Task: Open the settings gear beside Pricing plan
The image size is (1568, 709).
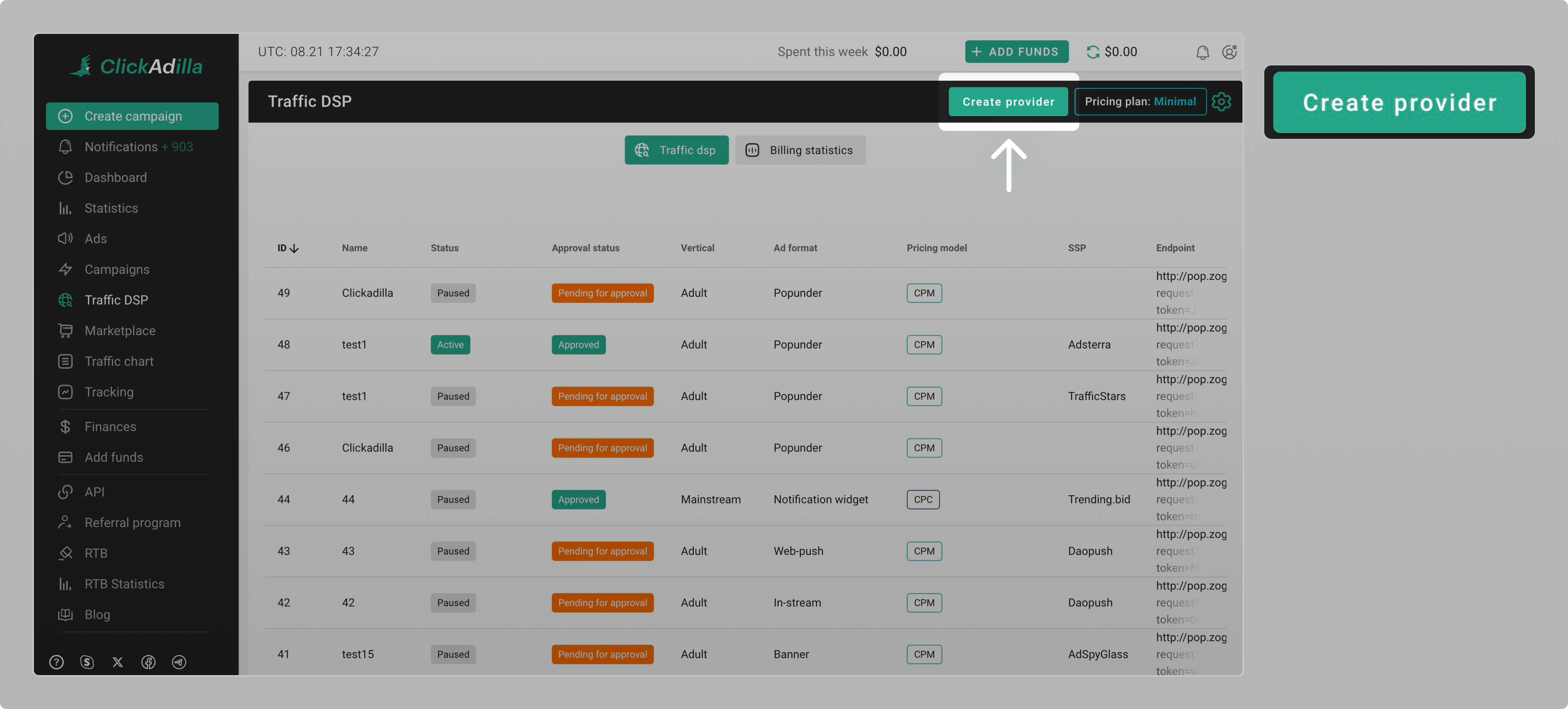Action: pos(1222,102)
